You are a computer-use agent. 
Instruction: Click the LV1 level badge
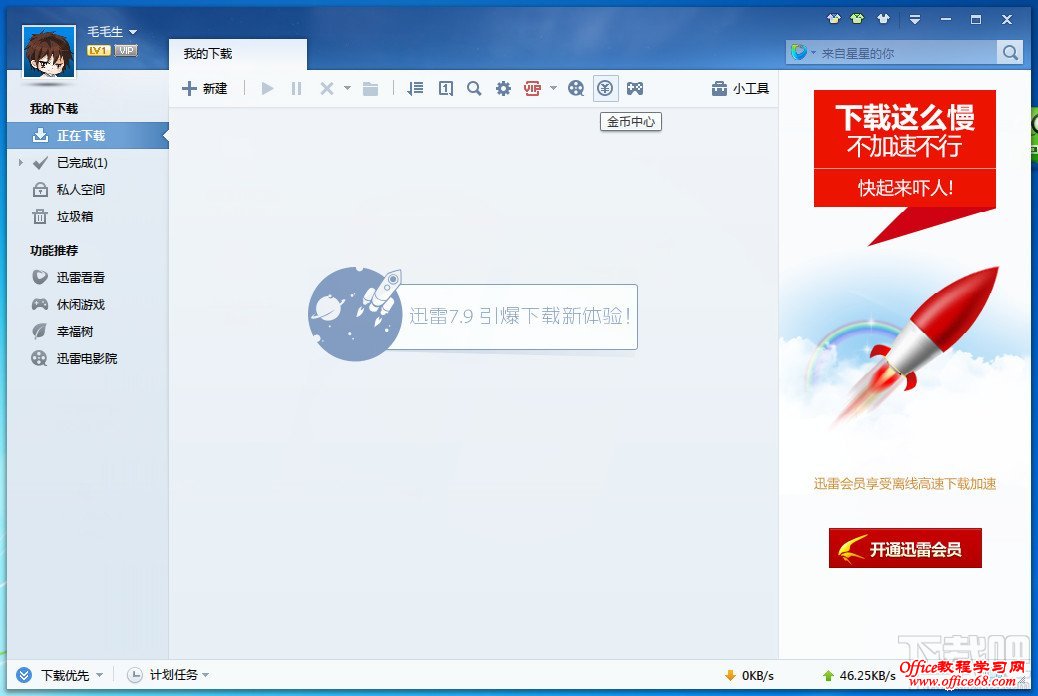point(98,50)
